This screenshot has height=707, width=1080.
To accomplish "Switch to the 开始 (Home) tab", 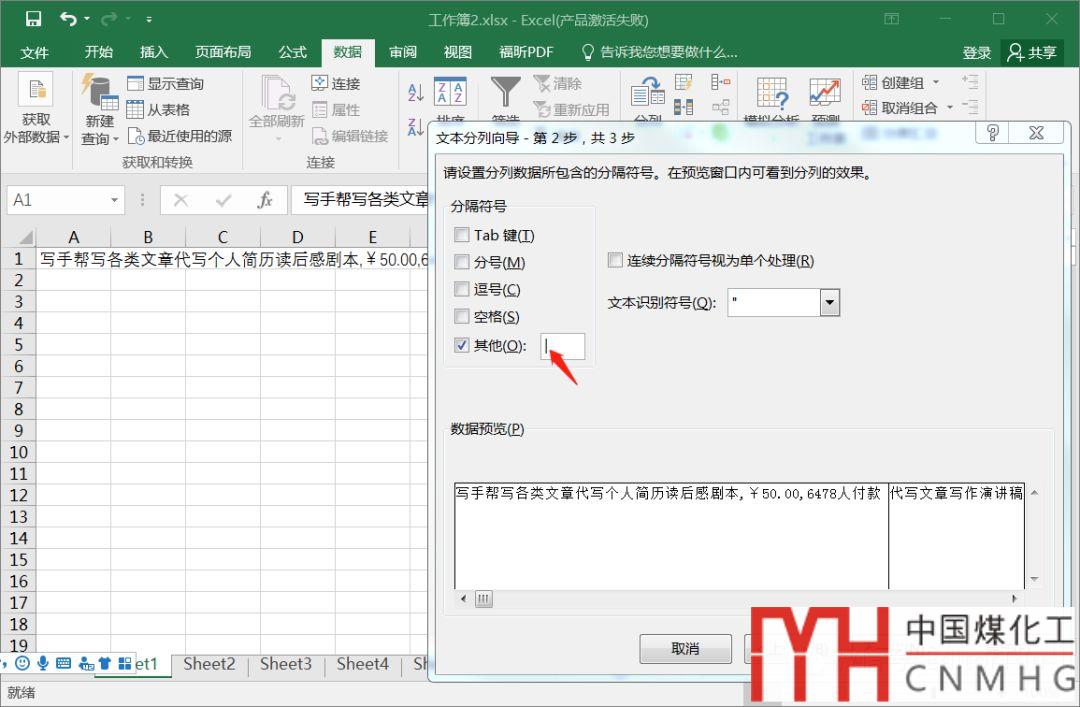I will coord(98,52).
